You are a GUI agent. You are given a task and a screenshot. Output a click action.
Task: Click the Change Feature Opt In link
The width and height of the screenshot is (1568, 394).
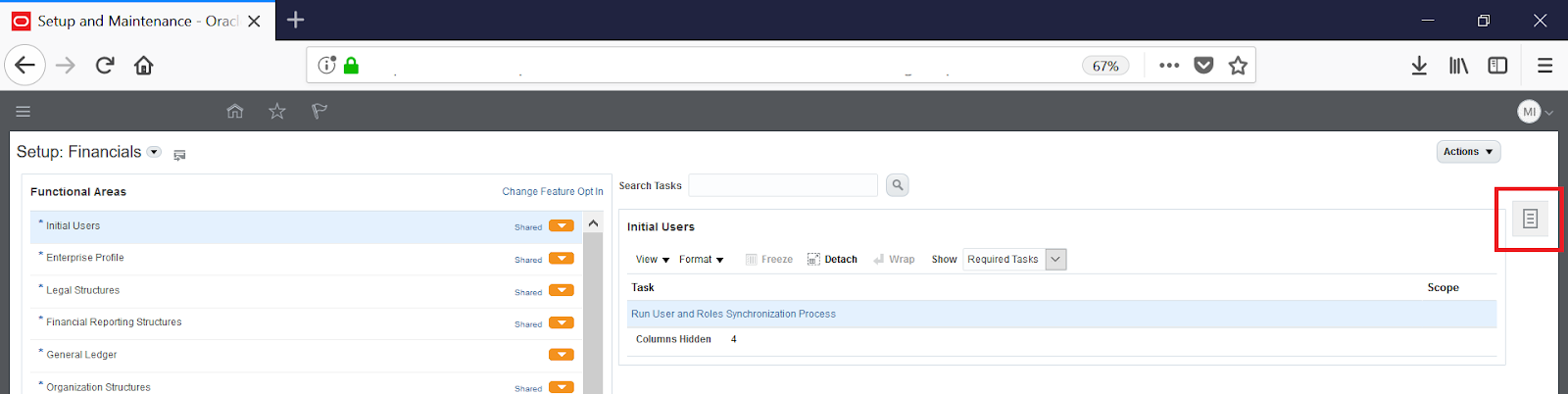[552, 192]
